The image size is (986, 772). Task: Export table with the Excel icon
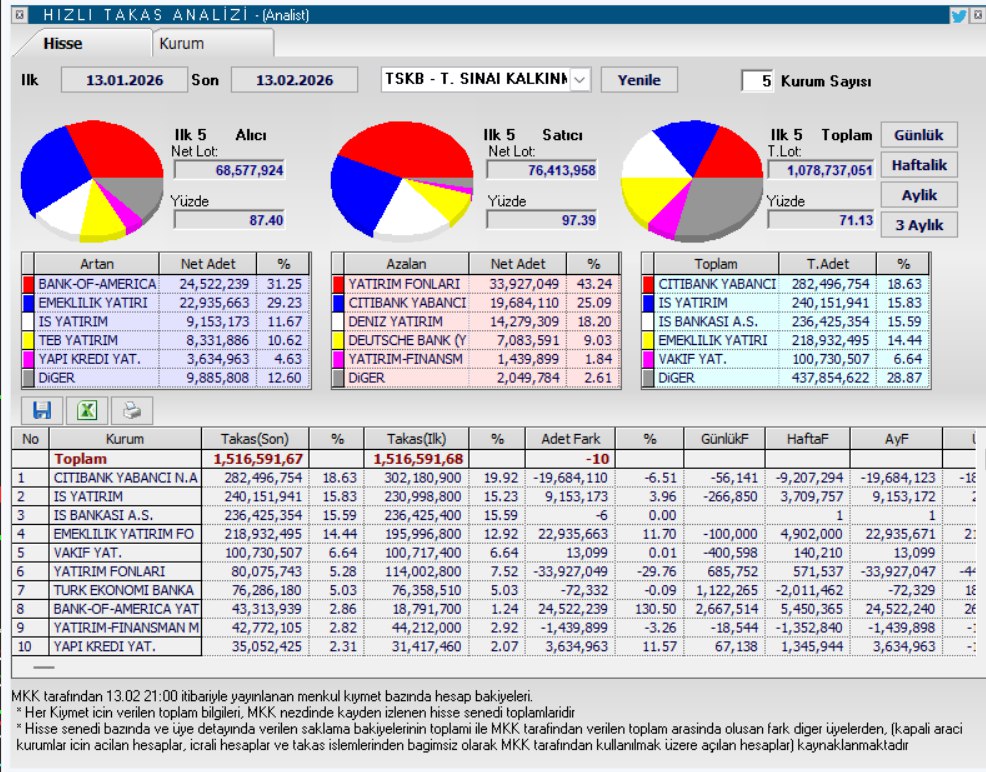87,411
